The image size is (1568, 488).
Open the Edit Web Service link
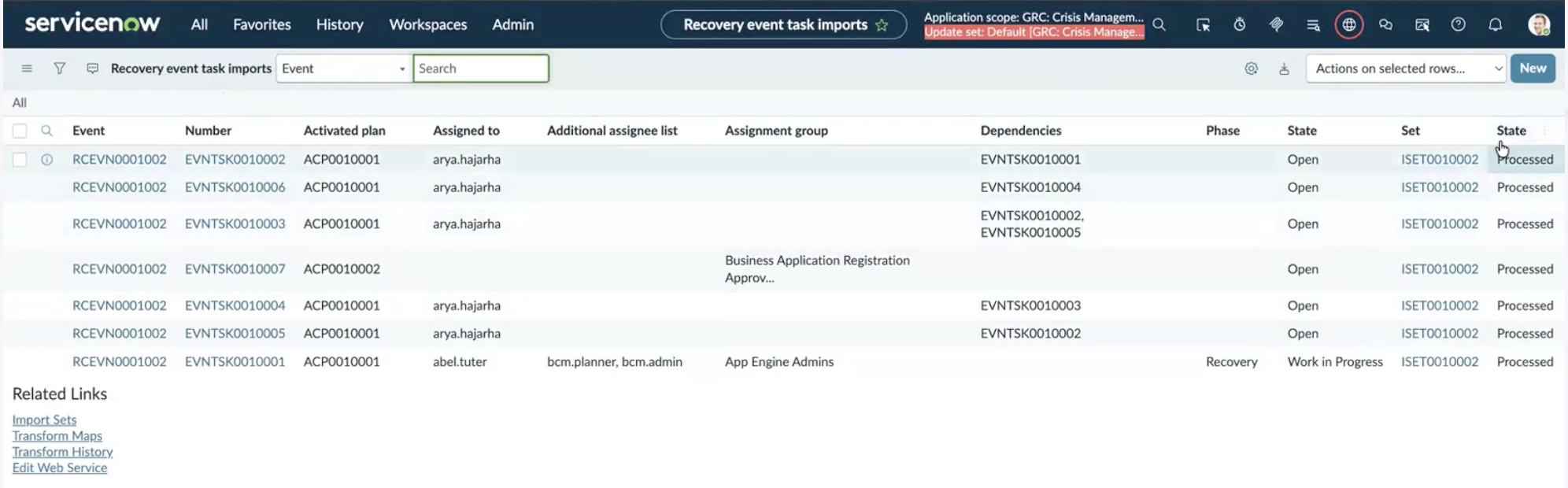pos(60,468)
